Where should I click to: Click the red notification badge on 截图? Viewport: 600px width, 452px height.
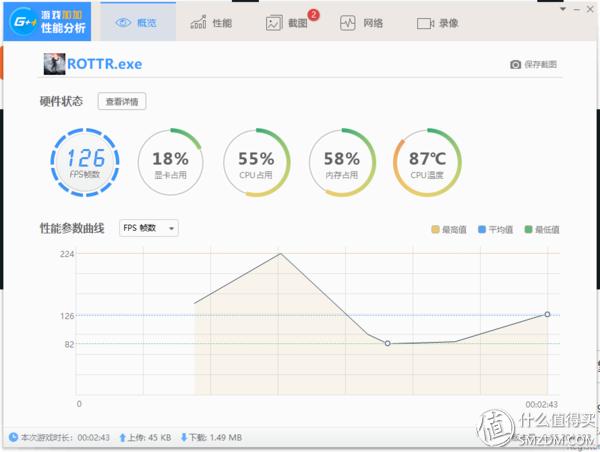[x=313, y=15]
